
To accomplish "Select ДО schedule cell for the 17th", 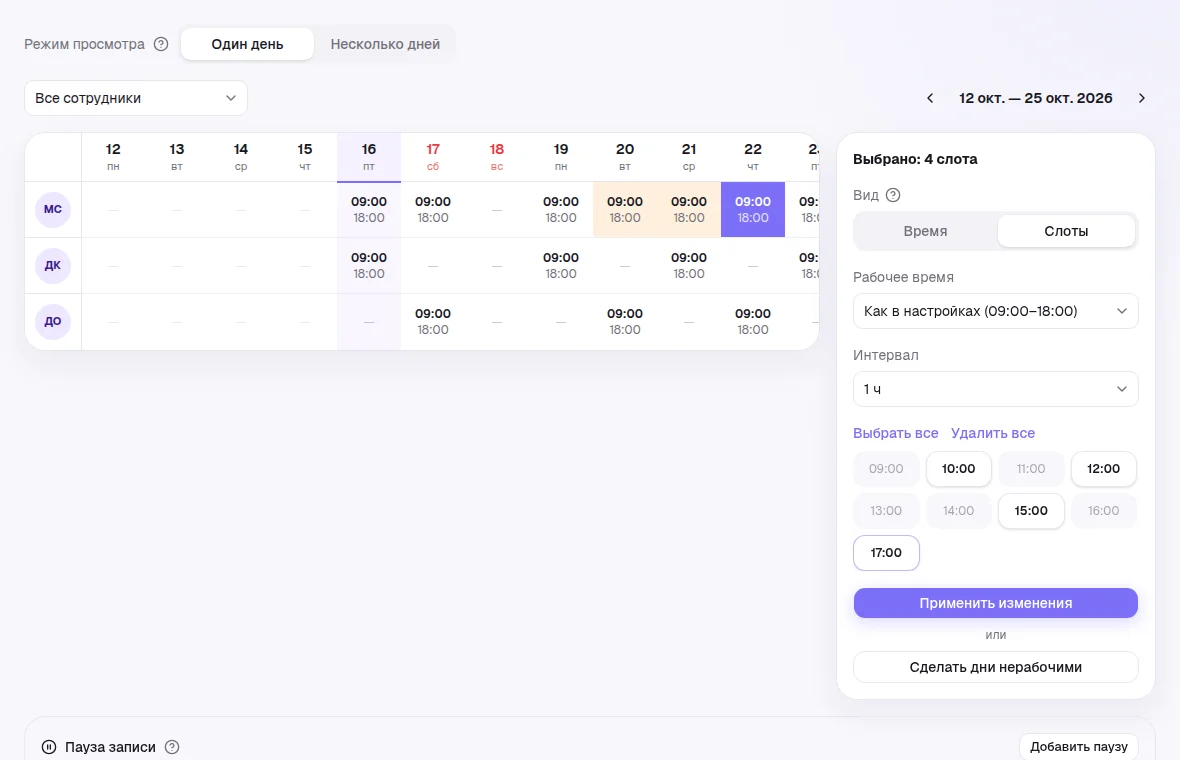I will tap(433, 322).
